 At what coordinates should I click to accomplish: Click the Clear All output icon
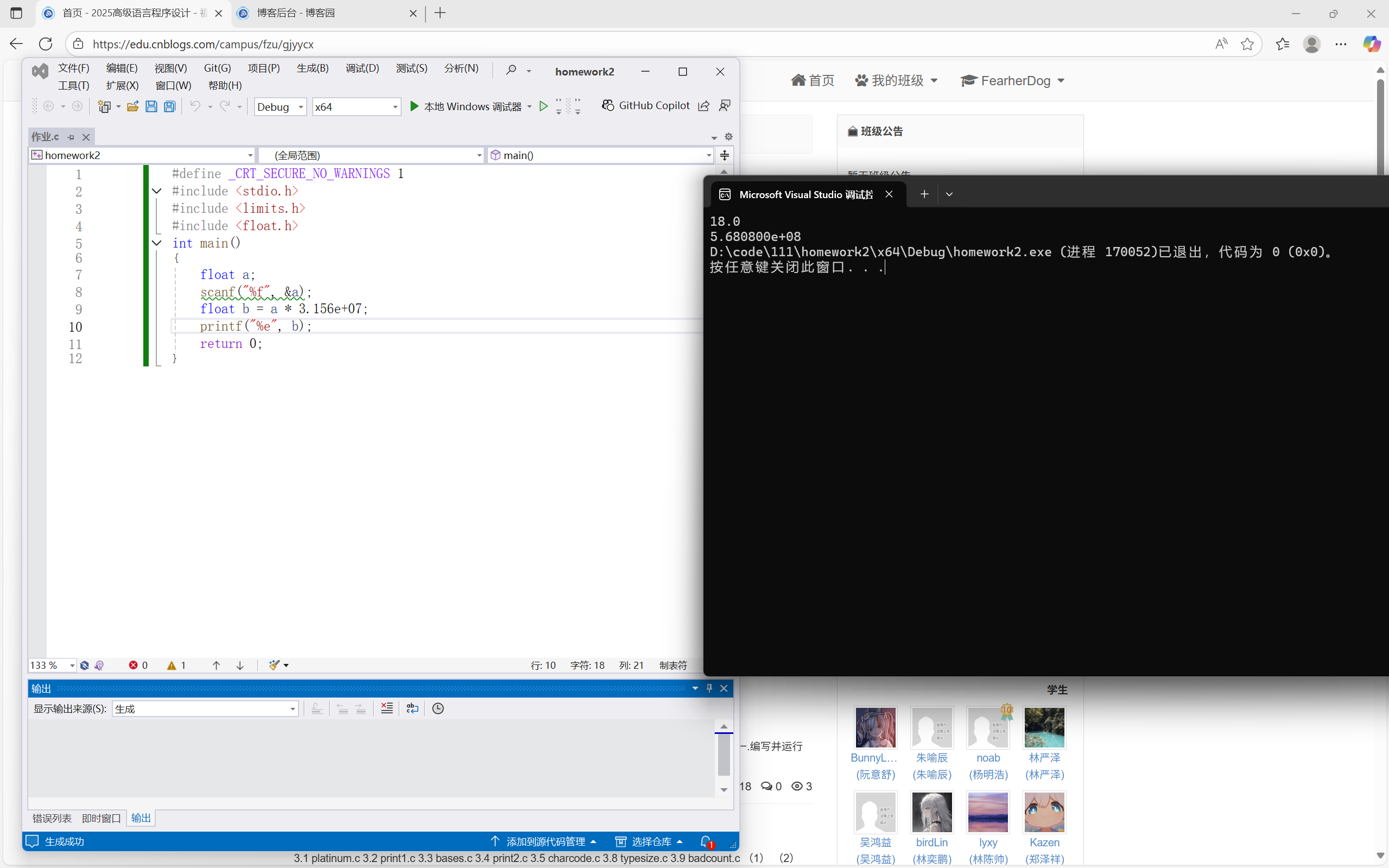click(x=387, y=708)
